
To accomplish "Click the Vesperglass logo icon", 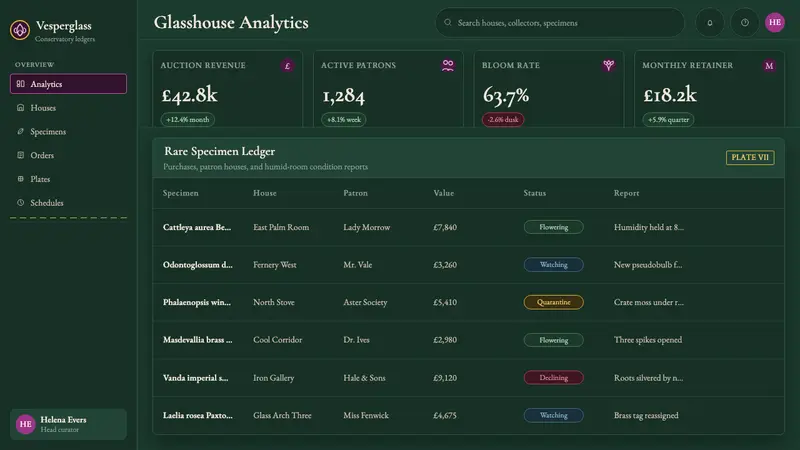I will click(20, 30).
